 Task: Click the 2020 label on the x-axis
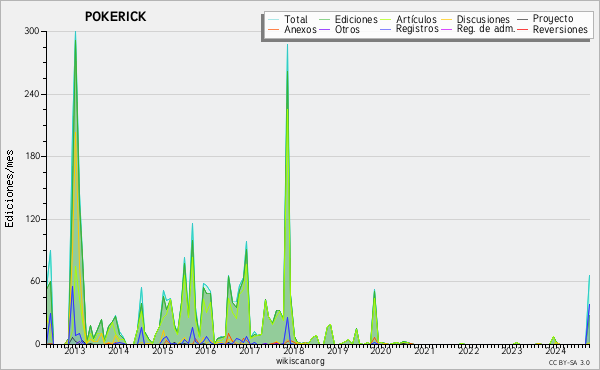coord(380,350)
